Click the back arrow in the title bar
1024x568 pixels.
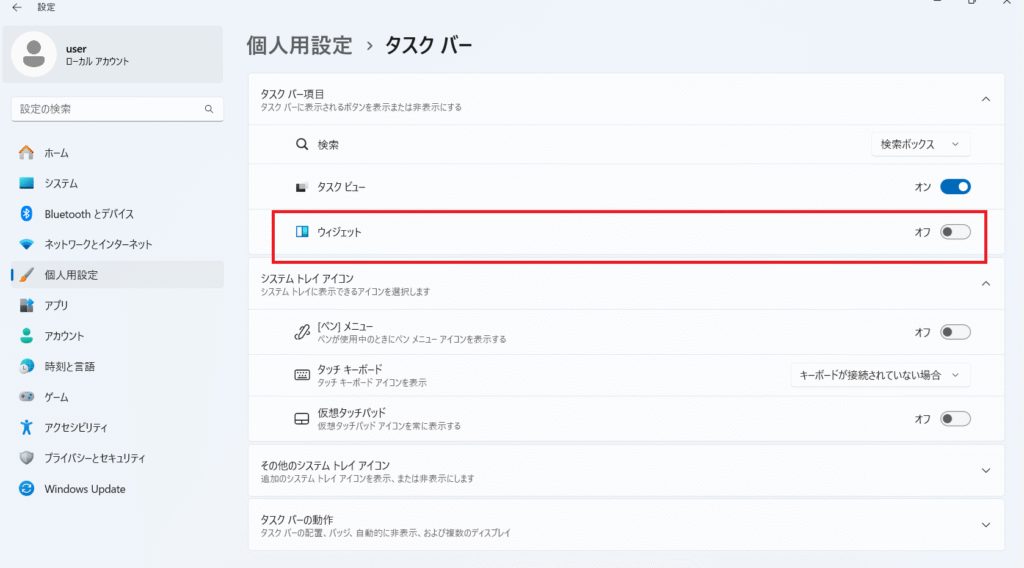point(16,7)
